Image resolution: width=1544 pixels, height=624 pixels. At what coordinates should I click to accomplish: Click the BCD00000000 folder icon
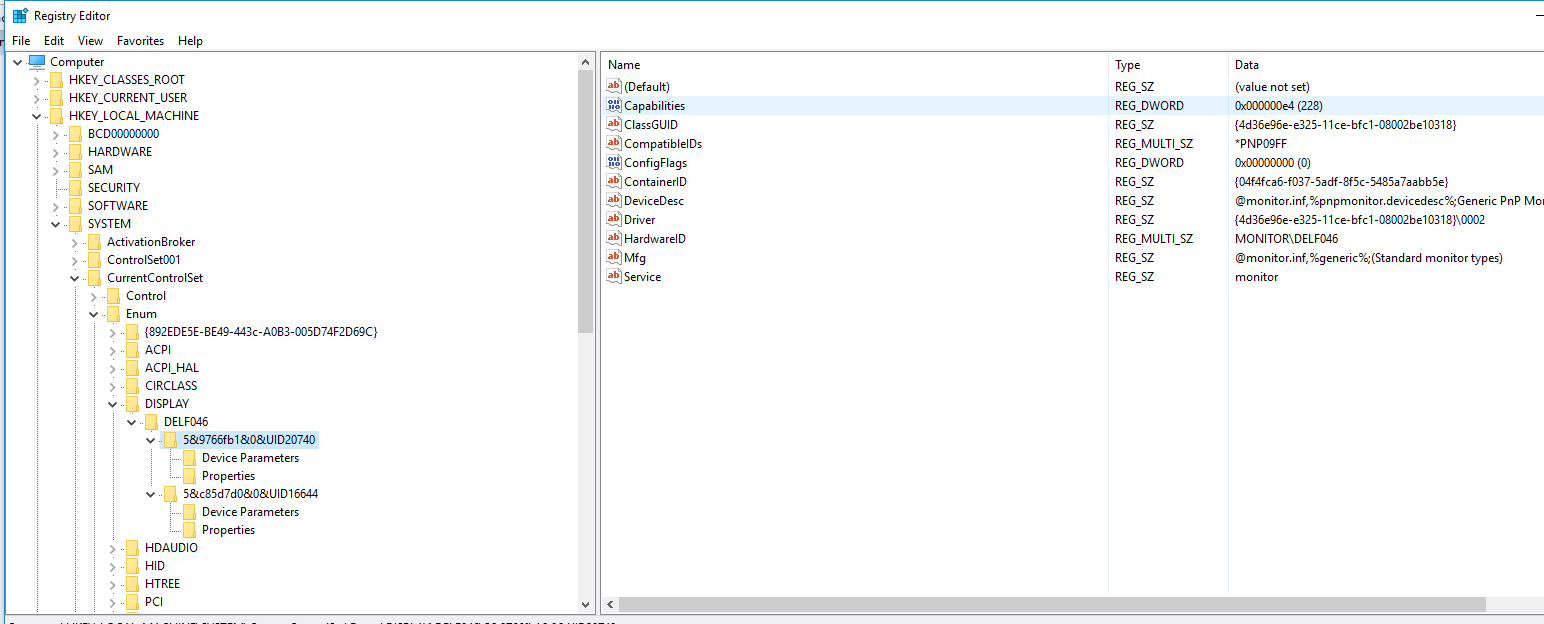75,134
